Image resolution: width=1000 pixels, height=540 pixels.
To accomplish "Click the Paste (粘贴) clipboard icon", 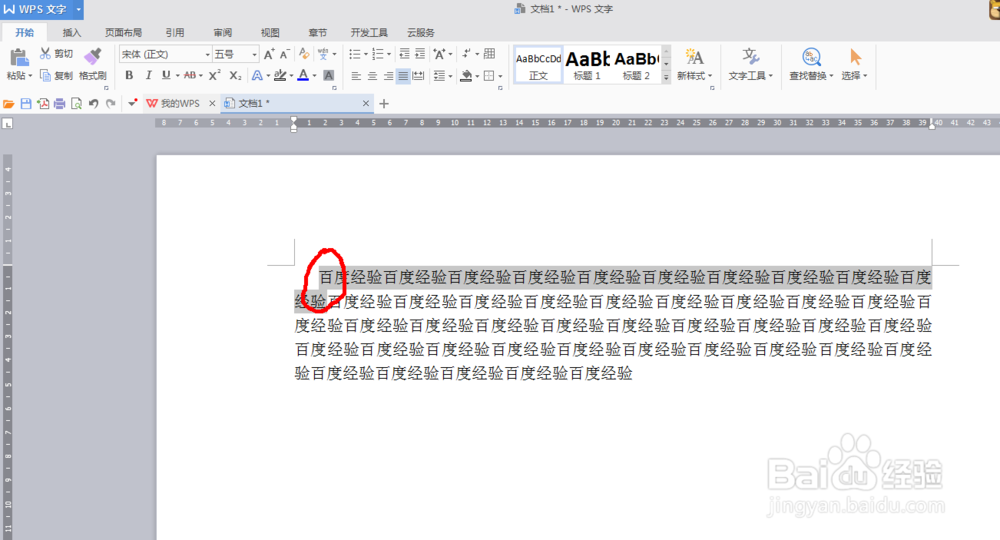I will (x=18, y=57).
